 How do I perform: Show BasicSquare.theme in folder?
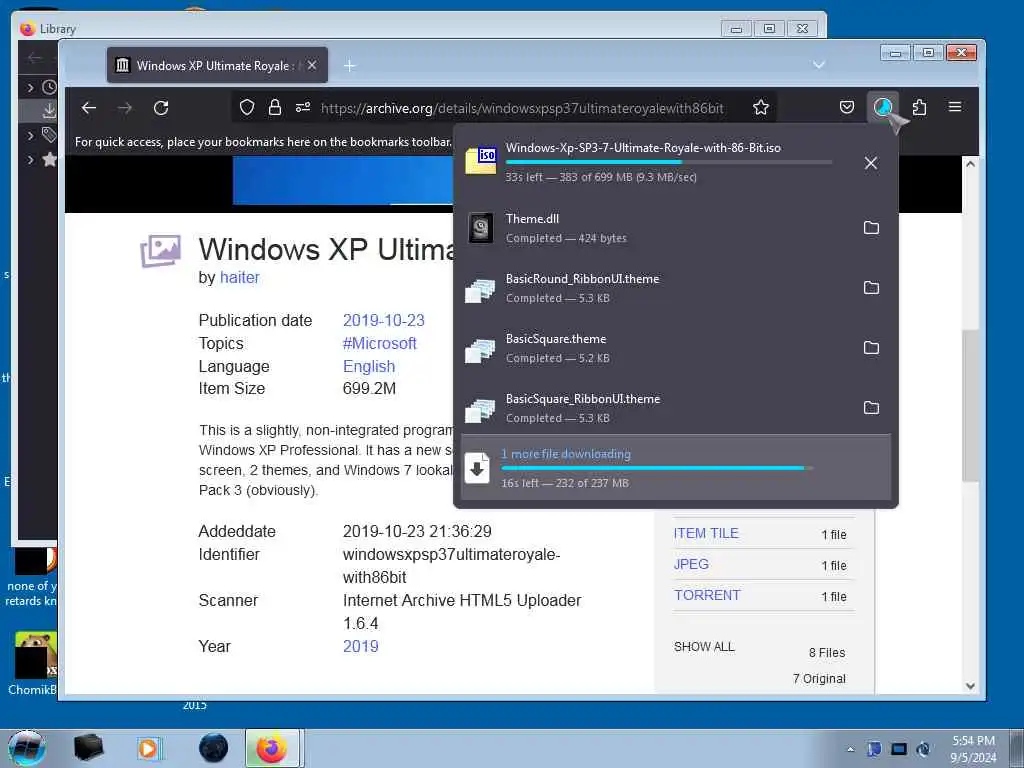[871, 348]
